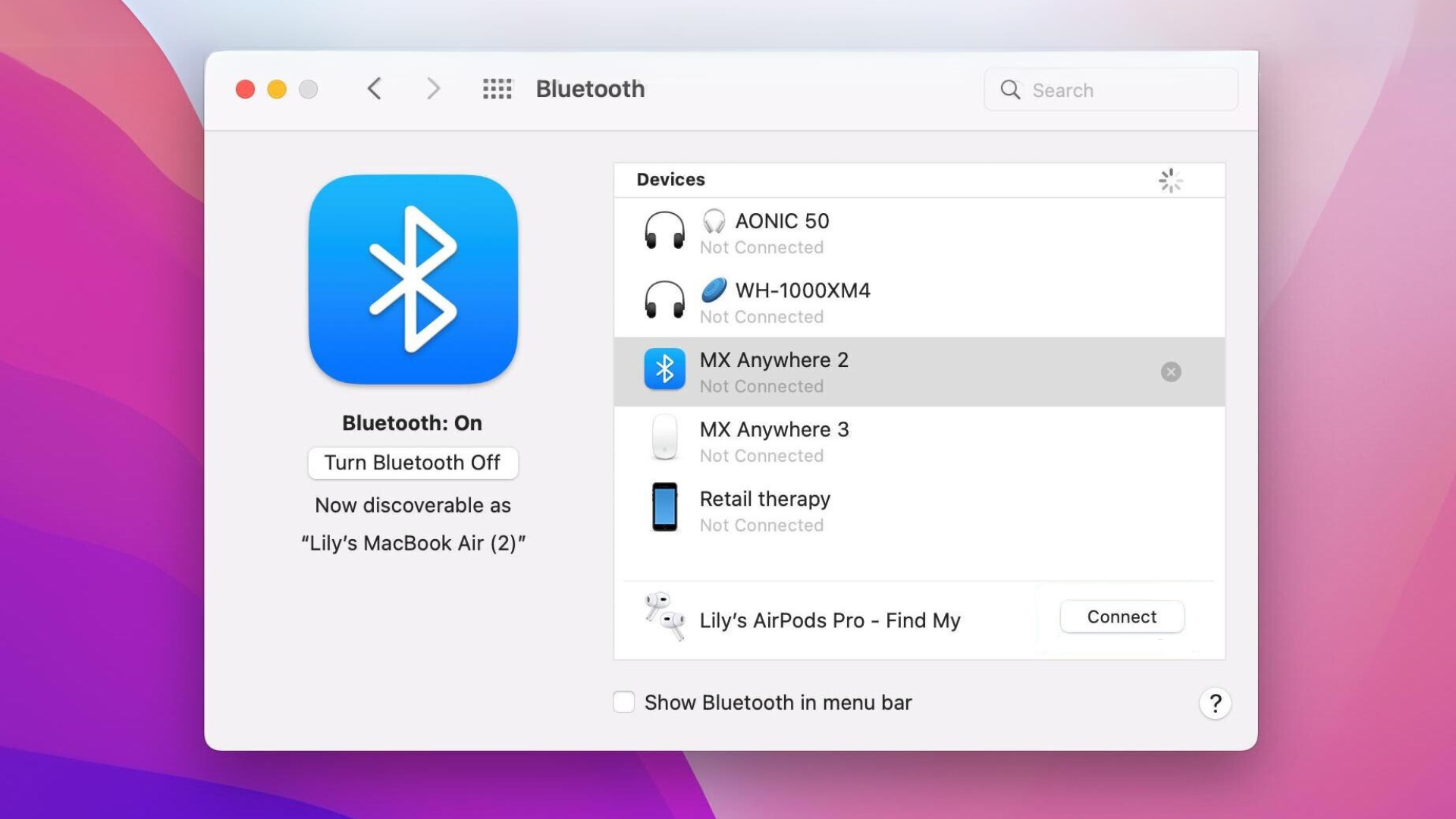Click the blue Bluetooth icon beside MX Anywhere 2
1456x819 pixels.
[x=664, y=369]
